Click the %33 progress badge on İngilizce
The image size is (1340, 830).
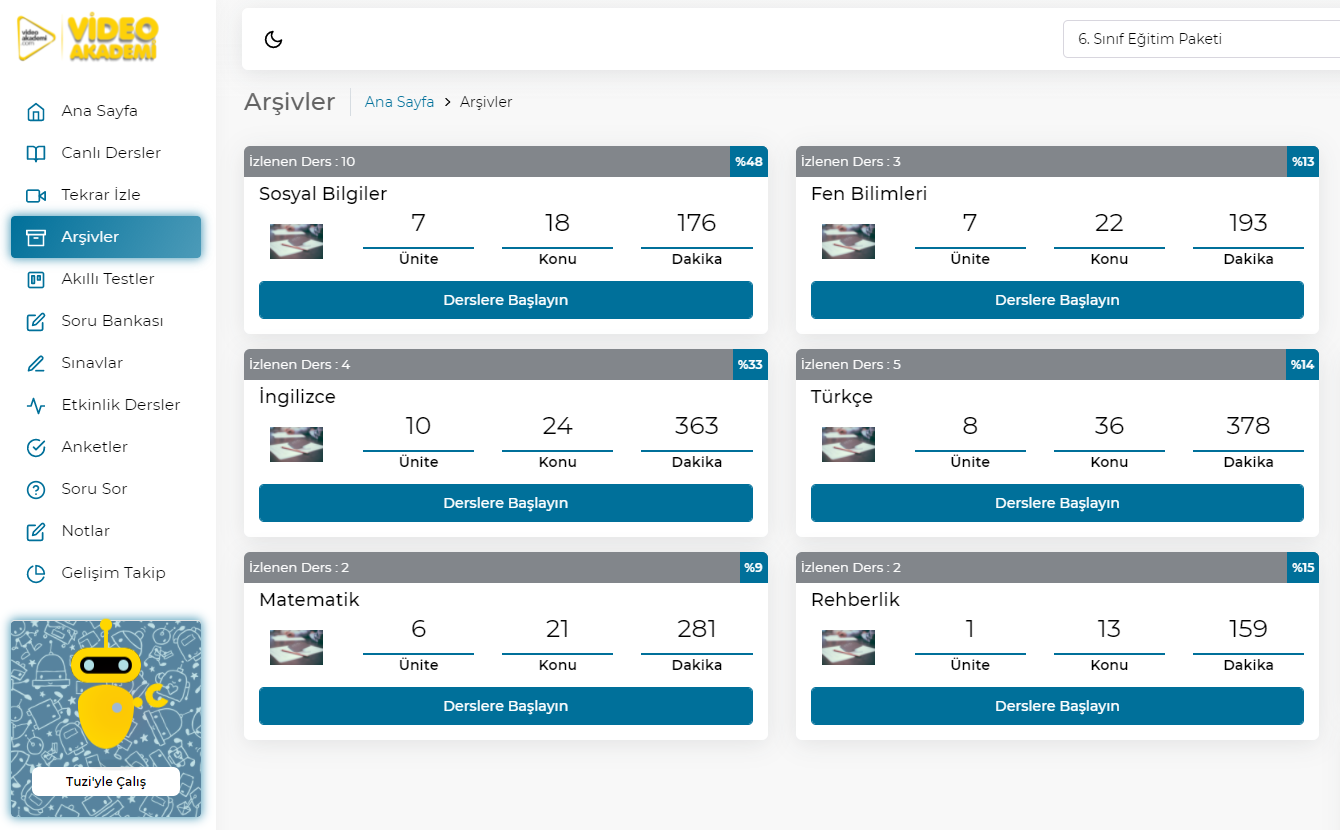coord(750,364)
